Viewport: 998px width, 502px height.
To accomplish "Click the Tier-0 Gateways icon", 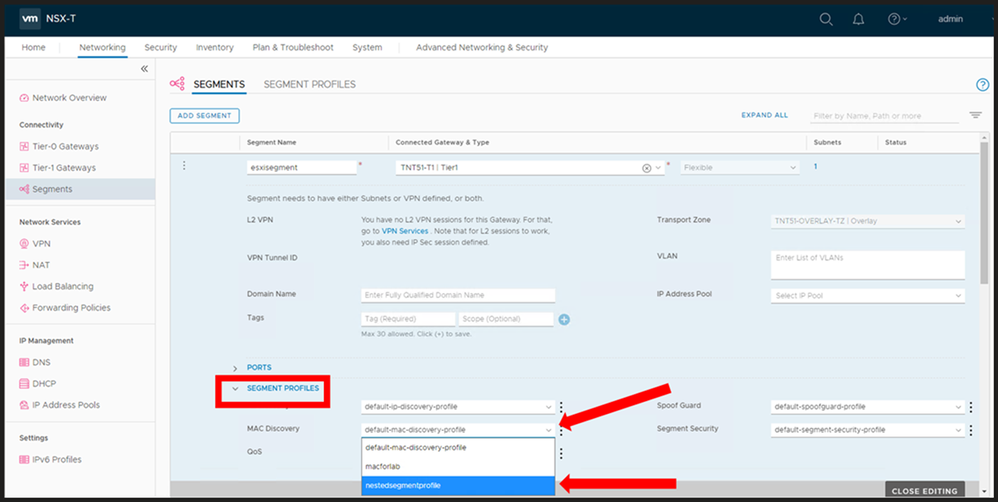I will pyautogui.click(x=24, y=146).
